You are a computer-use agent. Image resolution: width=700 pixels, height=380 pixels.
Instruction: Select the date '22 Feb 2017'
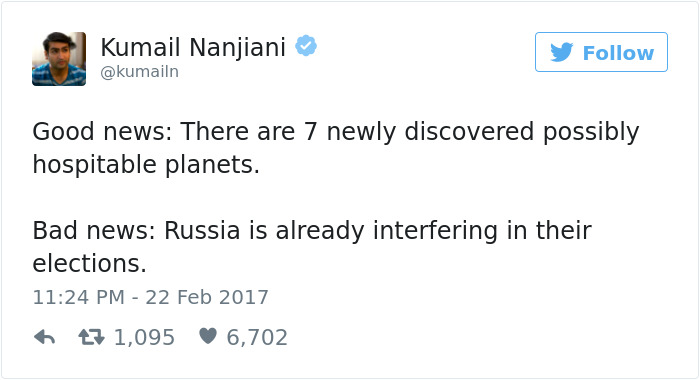pyautogui.click(x=207, y=297)
